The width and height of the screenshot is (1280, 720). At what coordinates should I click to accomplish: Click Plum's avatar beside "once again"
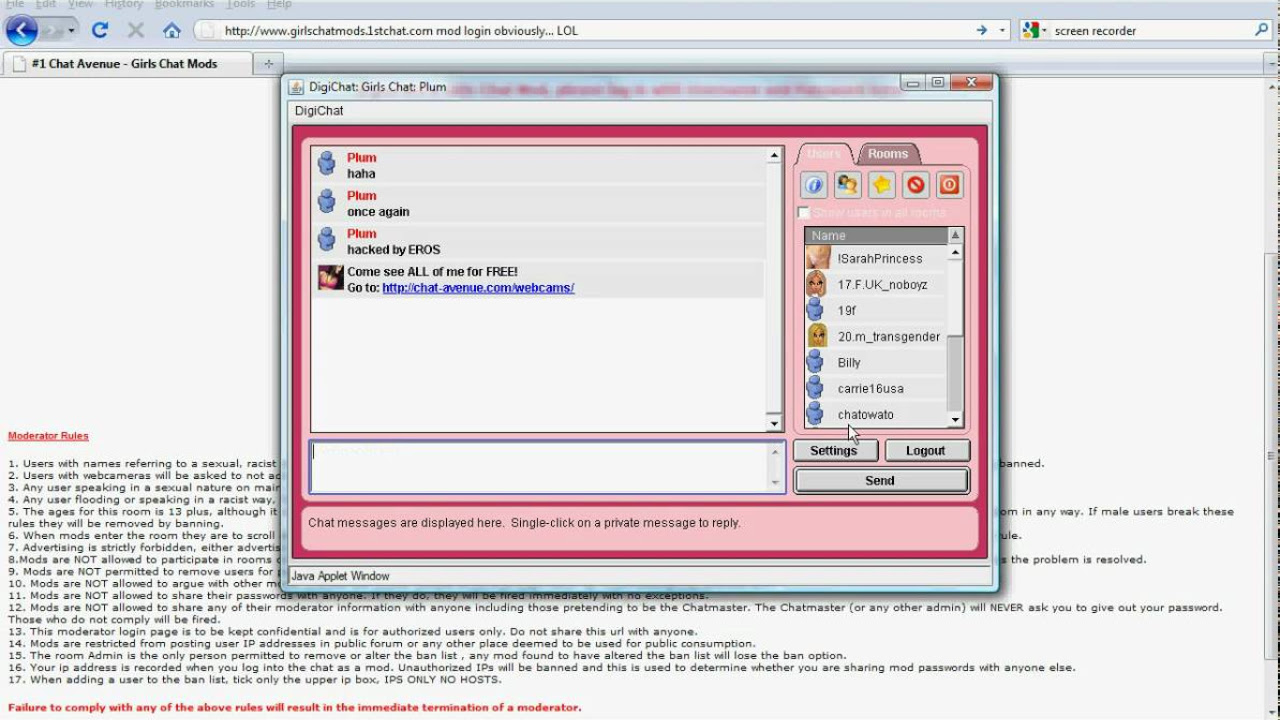pos(326,201)
